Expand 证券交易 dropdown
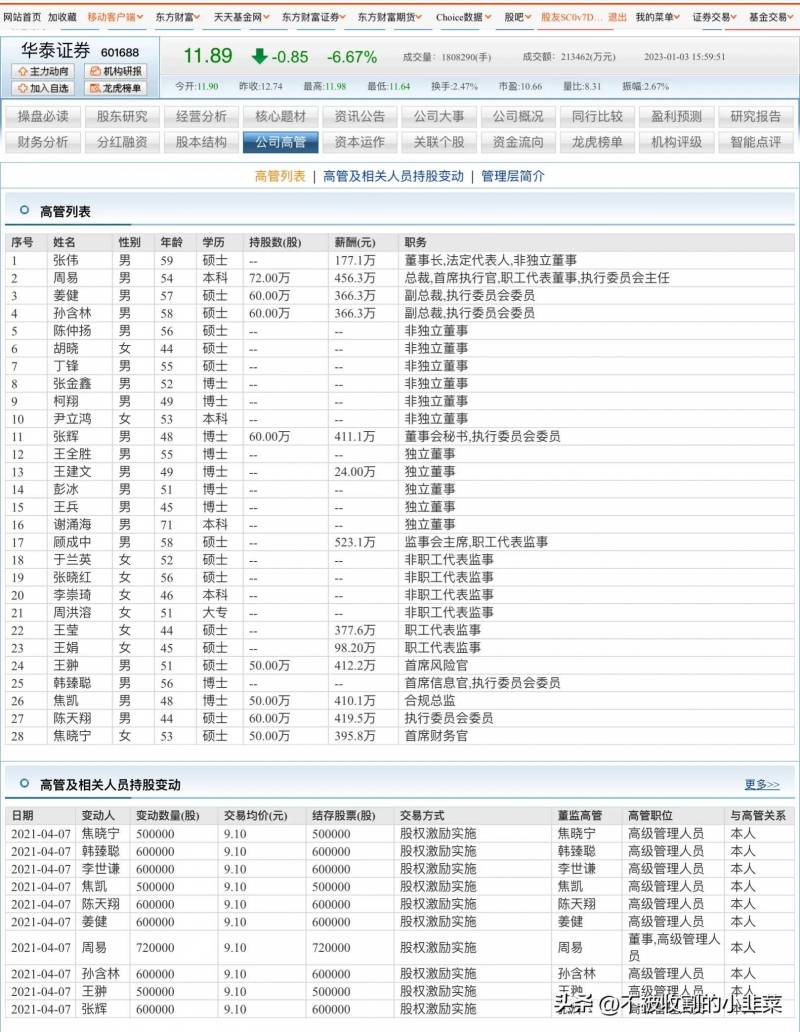The height and width of the screenshot is (1032, 800). 714,17
